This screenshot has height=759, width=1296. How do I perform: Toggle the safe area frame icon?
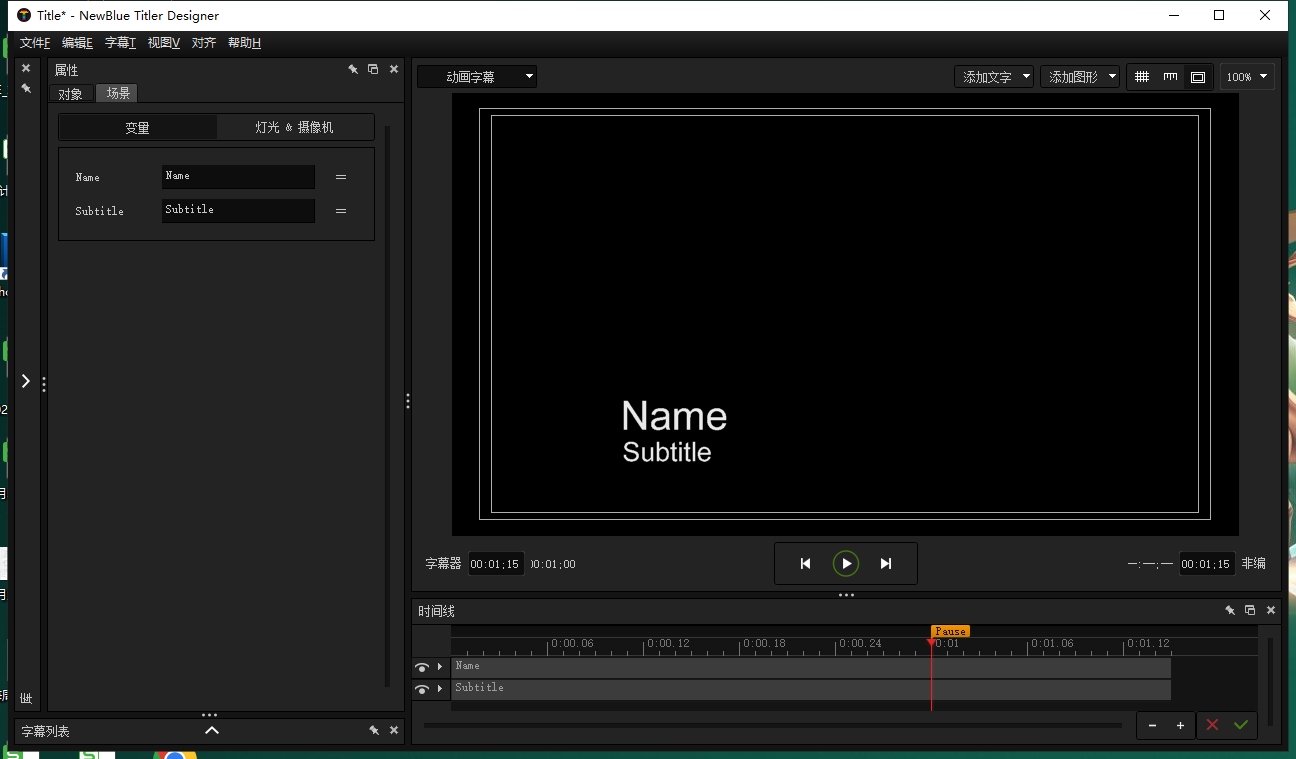point(1198,77)
